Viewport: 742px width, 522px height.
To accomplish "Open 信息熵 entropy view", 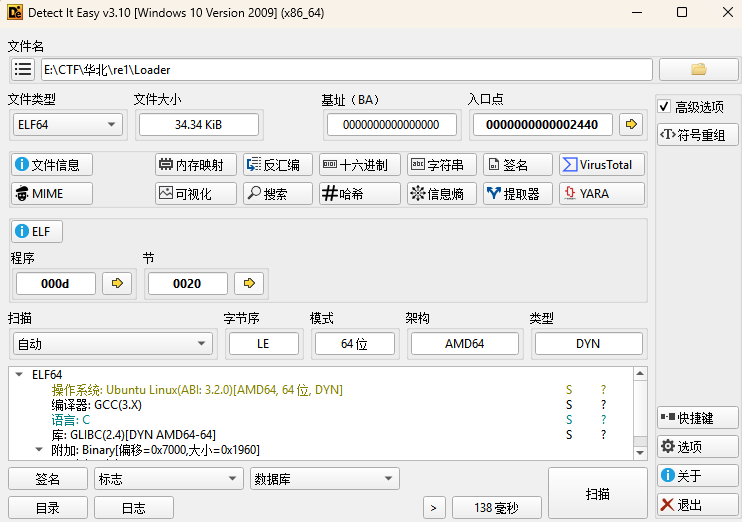I will coord(442,194).
